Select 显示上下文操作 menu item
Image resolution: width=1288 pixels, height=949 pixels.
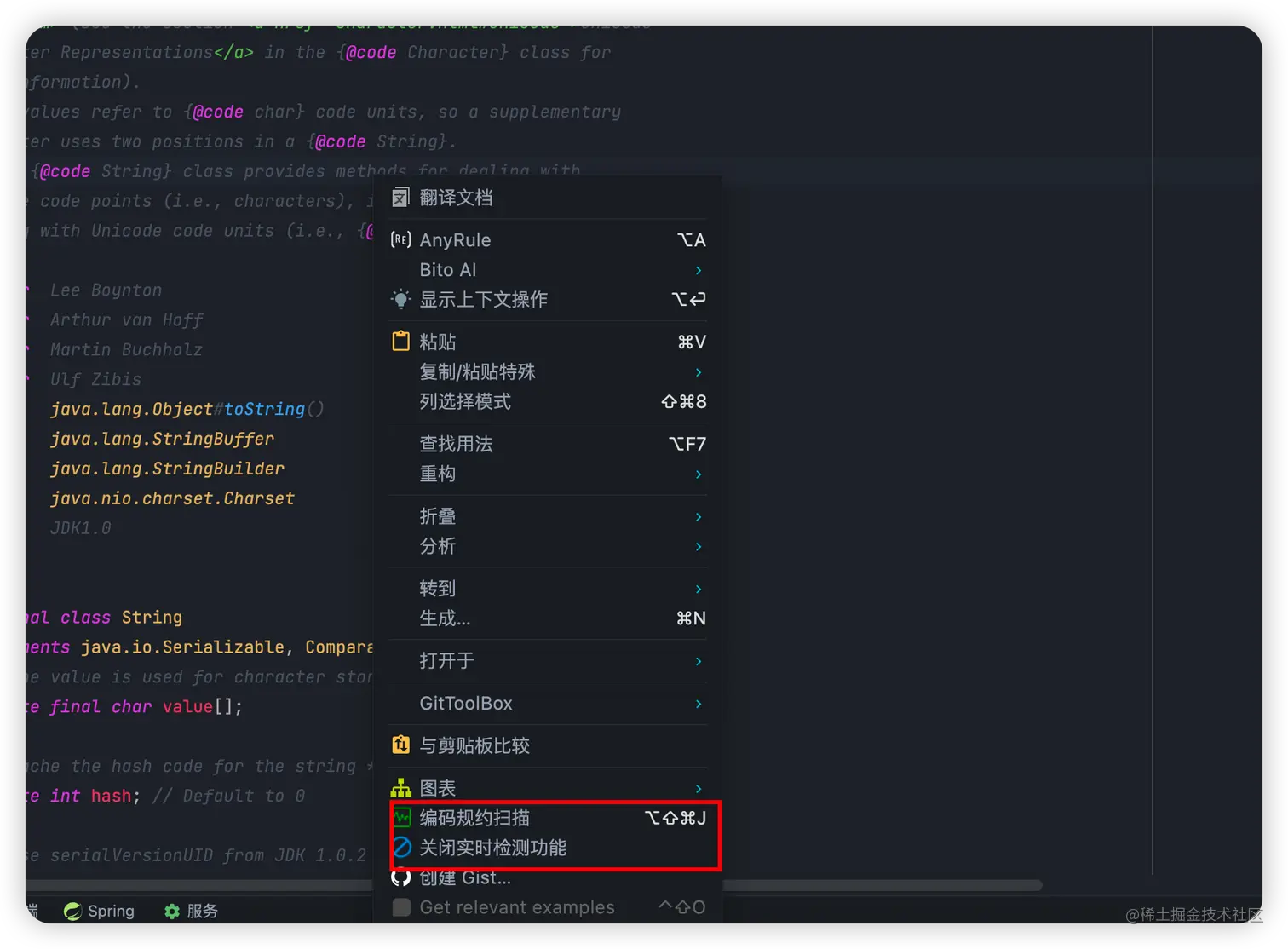pos(548,299)
